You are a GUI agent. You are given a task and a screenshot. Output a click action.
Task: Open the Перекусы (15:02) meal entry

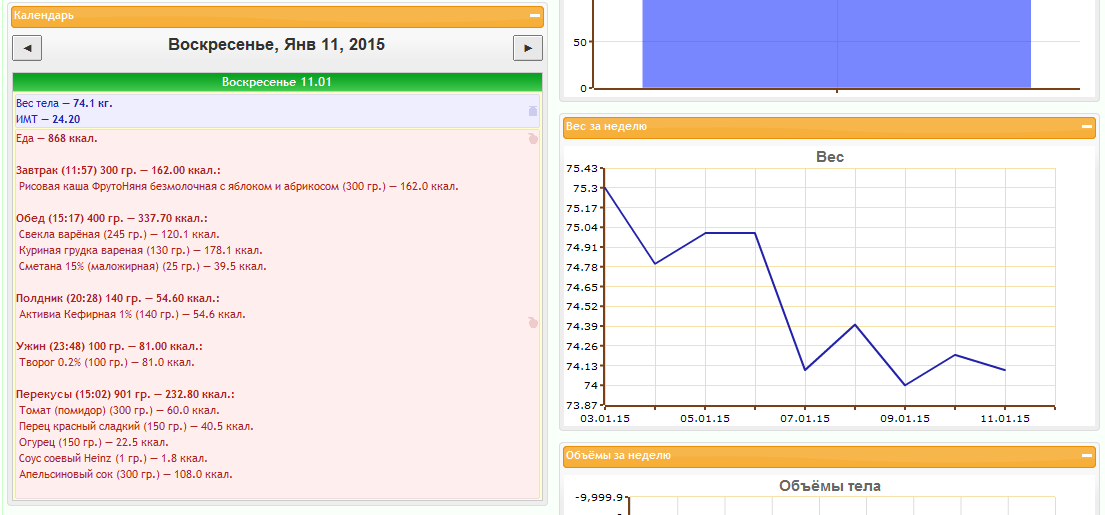tap(125, 395)
